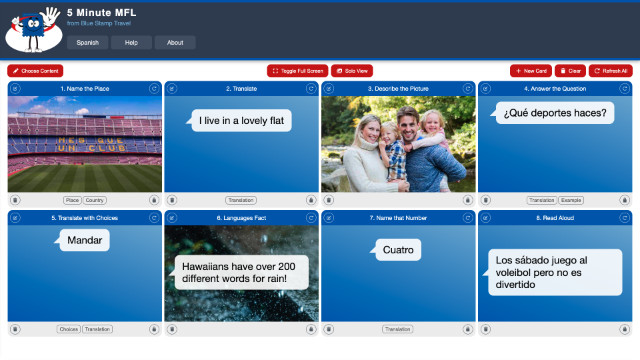Clear all cards

pos(570,71)
